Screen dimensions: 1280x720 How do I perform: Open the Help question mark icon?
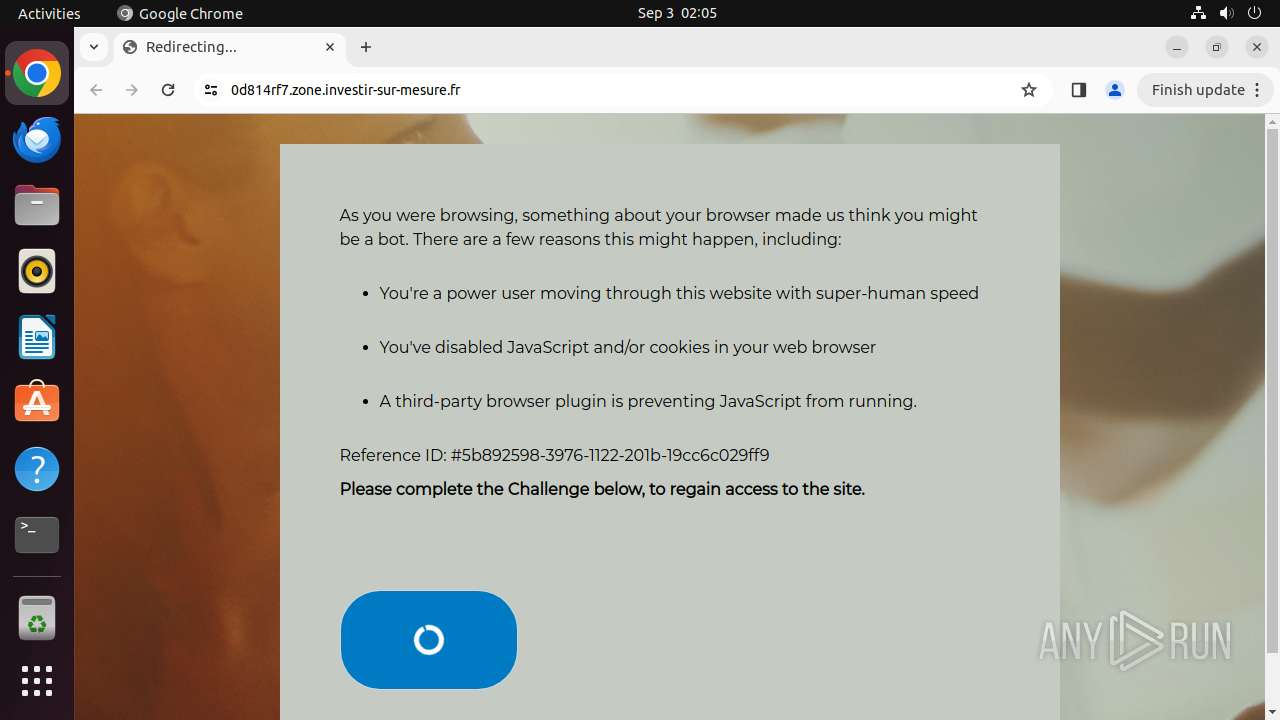37,469
